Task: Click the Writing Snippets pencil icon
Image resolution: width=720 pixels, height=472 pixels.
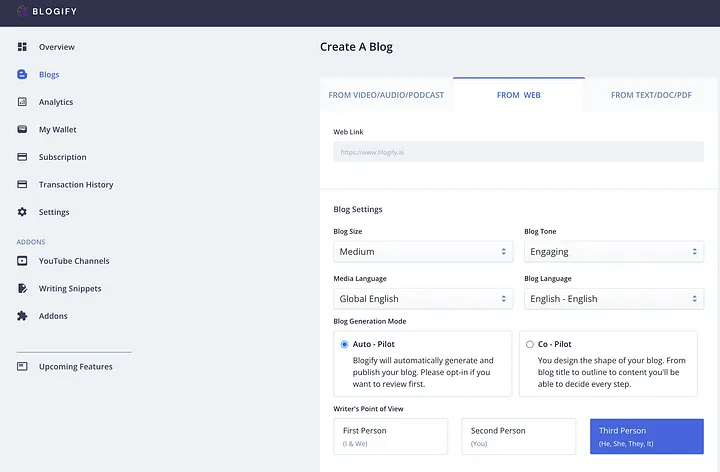Action: tap(22, 288)
